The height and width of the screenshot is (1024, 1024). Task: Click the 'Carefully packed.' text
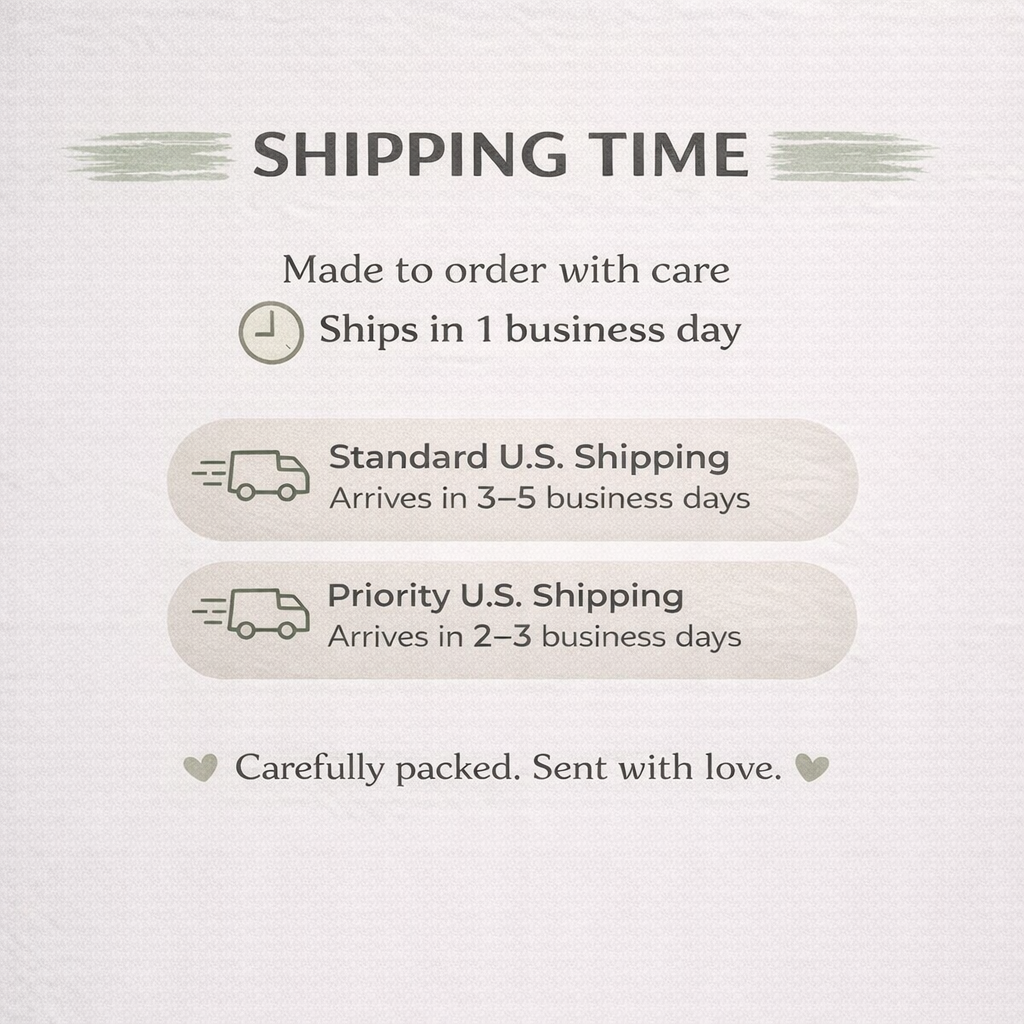click(378, 768)
